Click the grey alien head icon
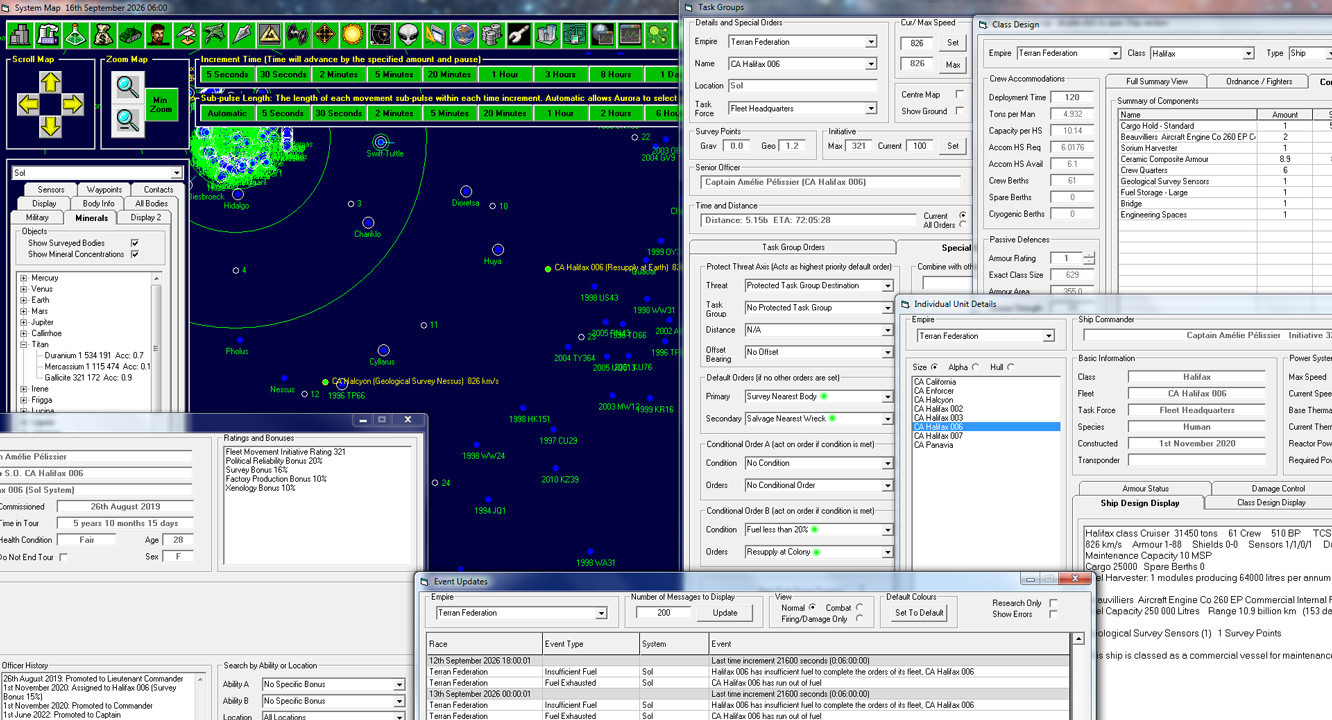Viewport: 1332px width, 720px height. [407, 35]
